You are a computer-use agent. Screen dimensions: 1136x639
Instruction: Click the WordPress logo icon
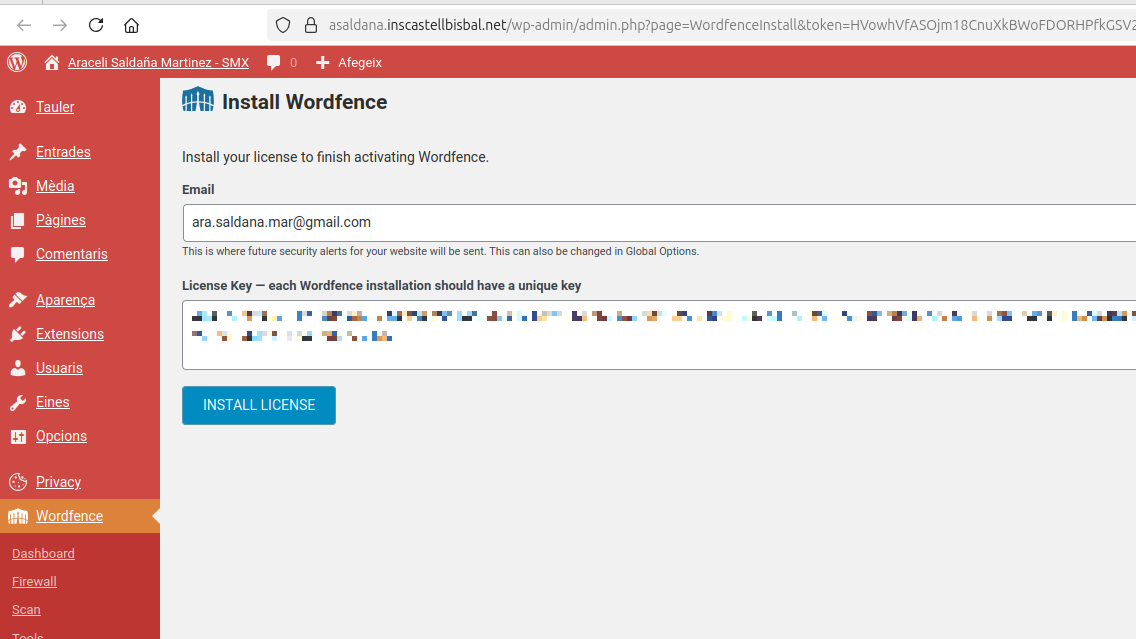(17, 62)
